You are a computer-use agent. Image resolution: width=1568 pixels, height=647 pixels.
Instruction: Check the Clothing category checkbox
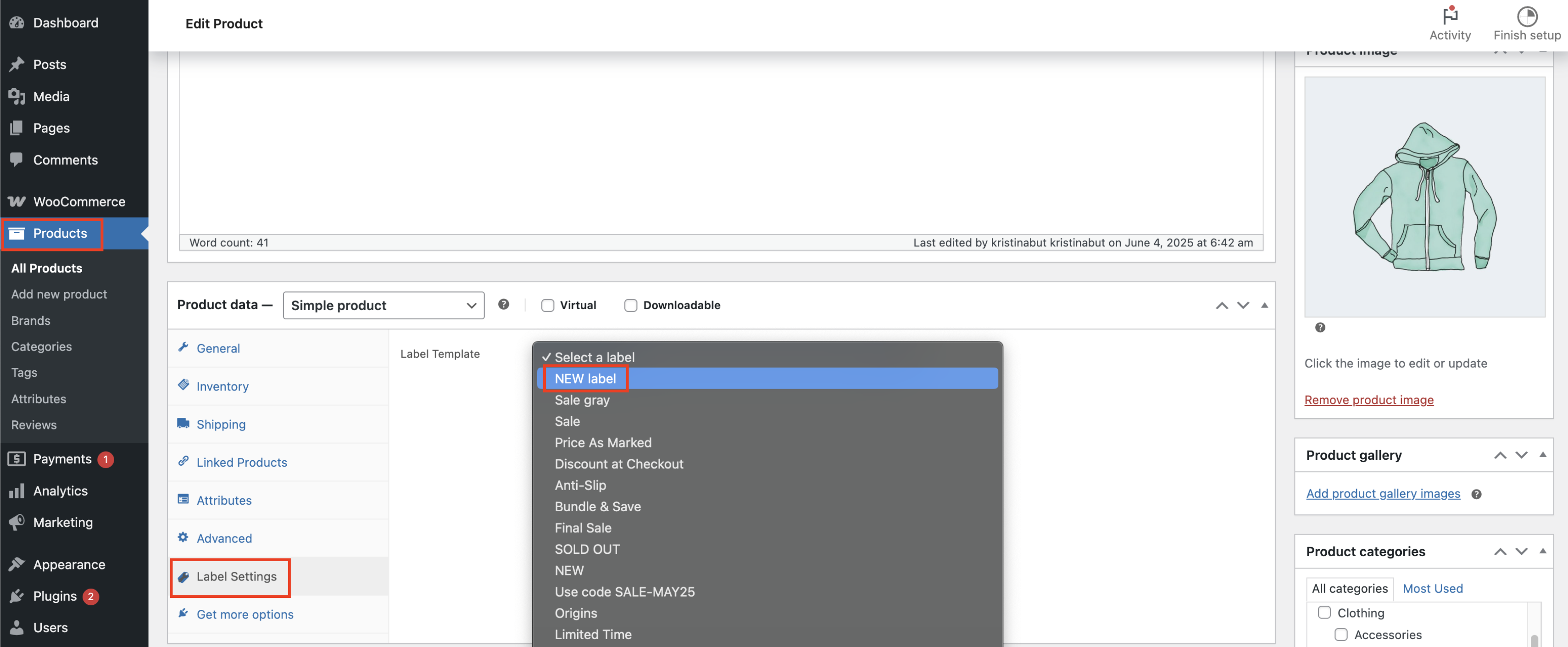pyautogui.click(x=1324, y=612)
